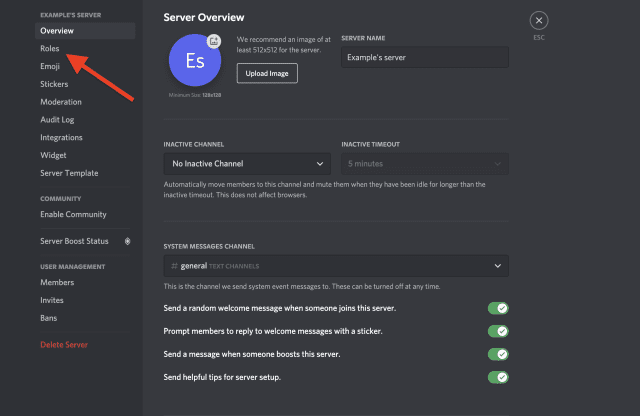This screenshot has height=416, width=640.
Task: Toggle helpful tips for server setup
Action: 497,377
